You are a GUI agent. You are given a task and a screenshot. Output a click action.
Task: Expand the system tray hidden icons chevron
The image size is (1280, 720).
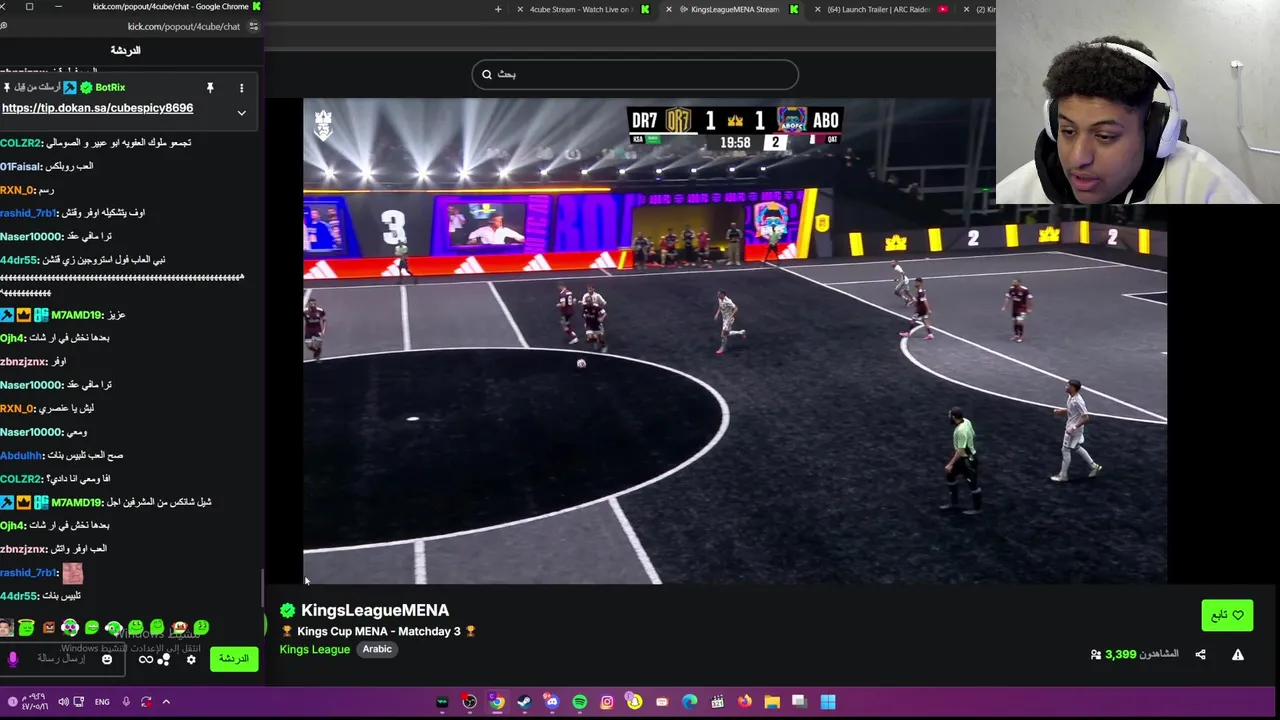[x=166, y=702]
